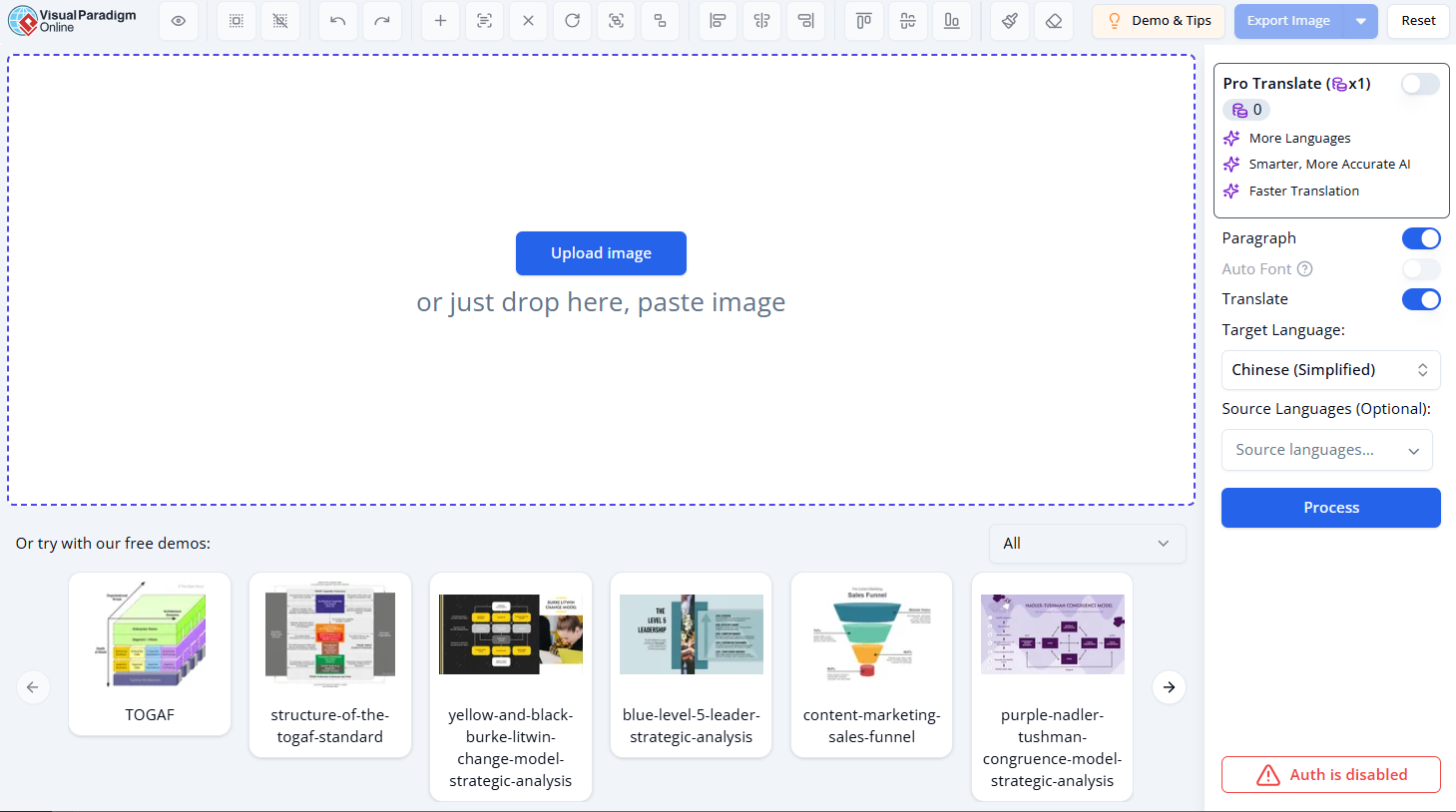Select the add text region tool

(440, 21)
